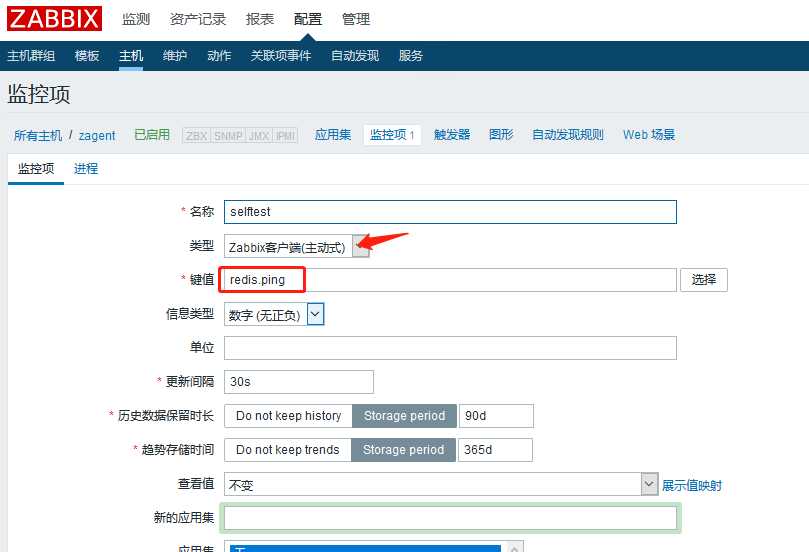
Task: Open the 监测 top menu
Action: point(136,20)
